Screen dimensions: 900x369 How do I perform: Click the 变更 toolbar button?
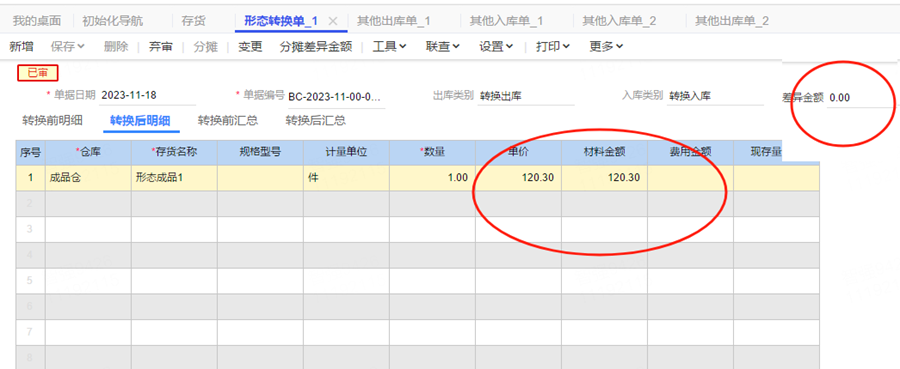(x=250, y=47)
